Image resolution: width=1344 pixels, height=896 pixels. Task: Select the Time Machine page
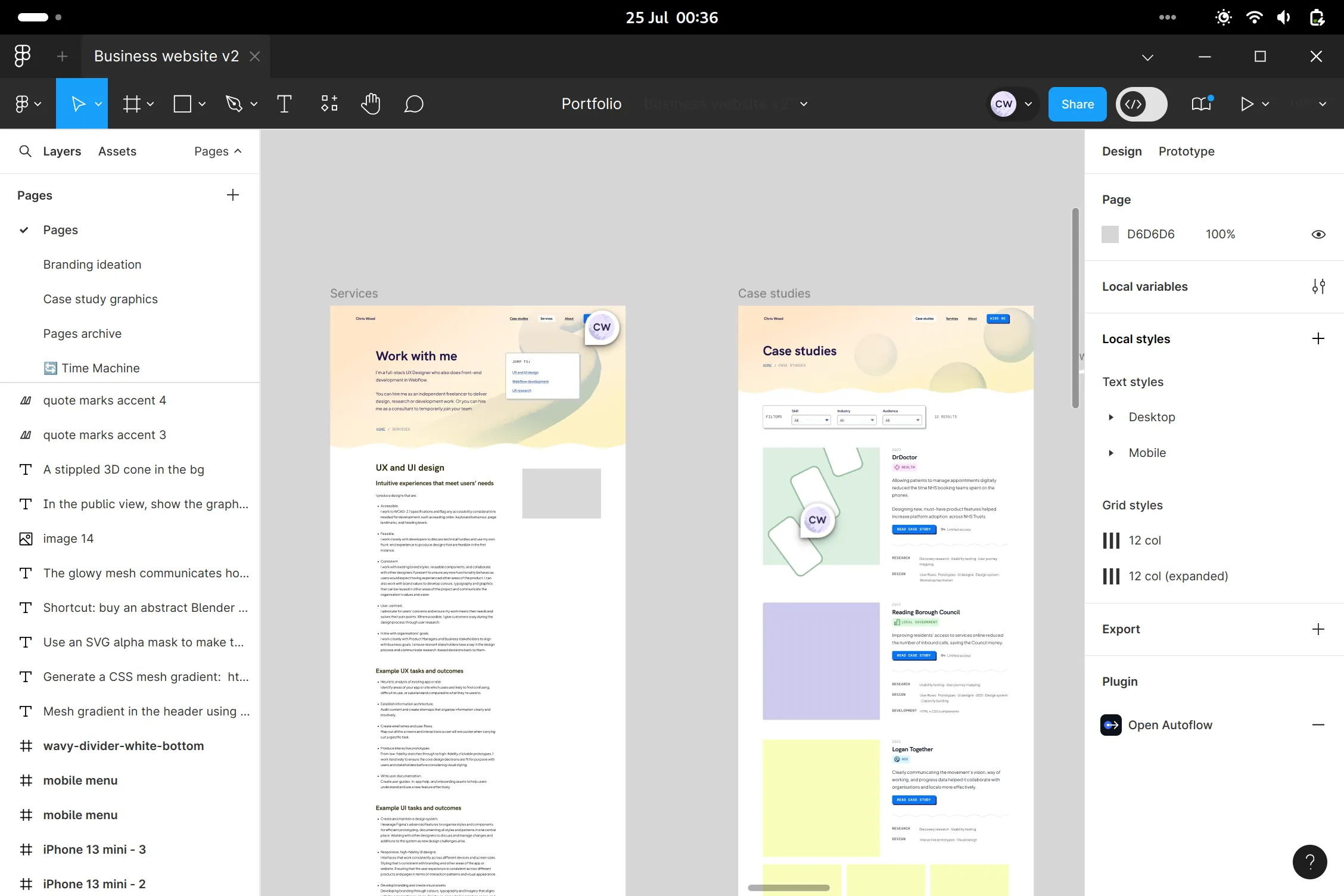(x=101, y=368)
